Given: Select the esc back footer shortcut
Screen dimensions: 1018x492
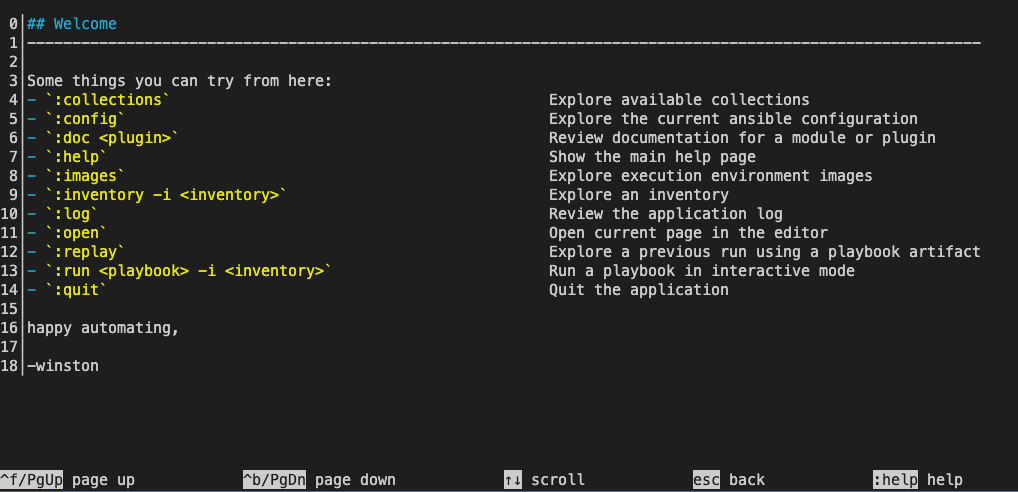Looking at the screenshot, I should pyautogui.click(x=706, y=480).
